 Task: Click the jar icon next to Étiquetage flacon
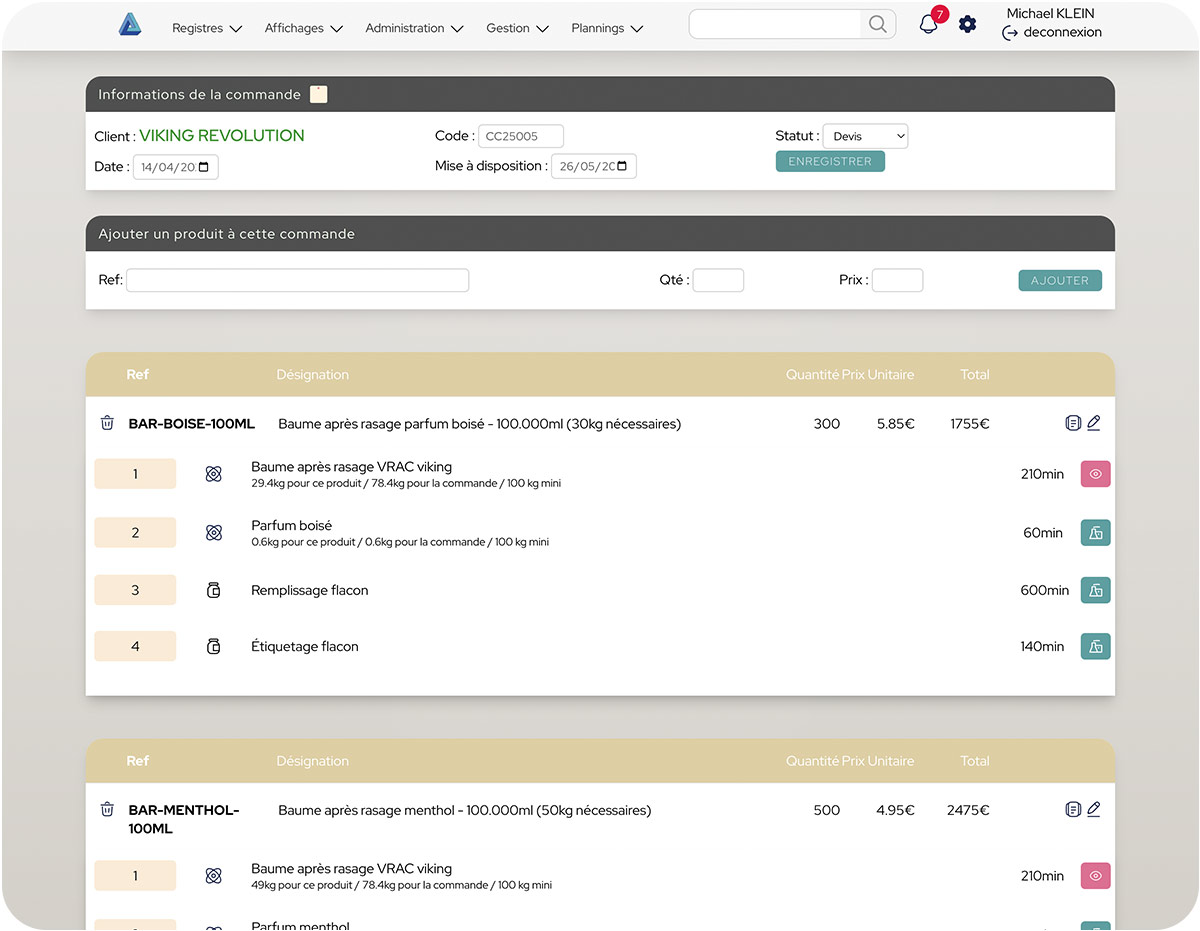click(x=213, y=646)
